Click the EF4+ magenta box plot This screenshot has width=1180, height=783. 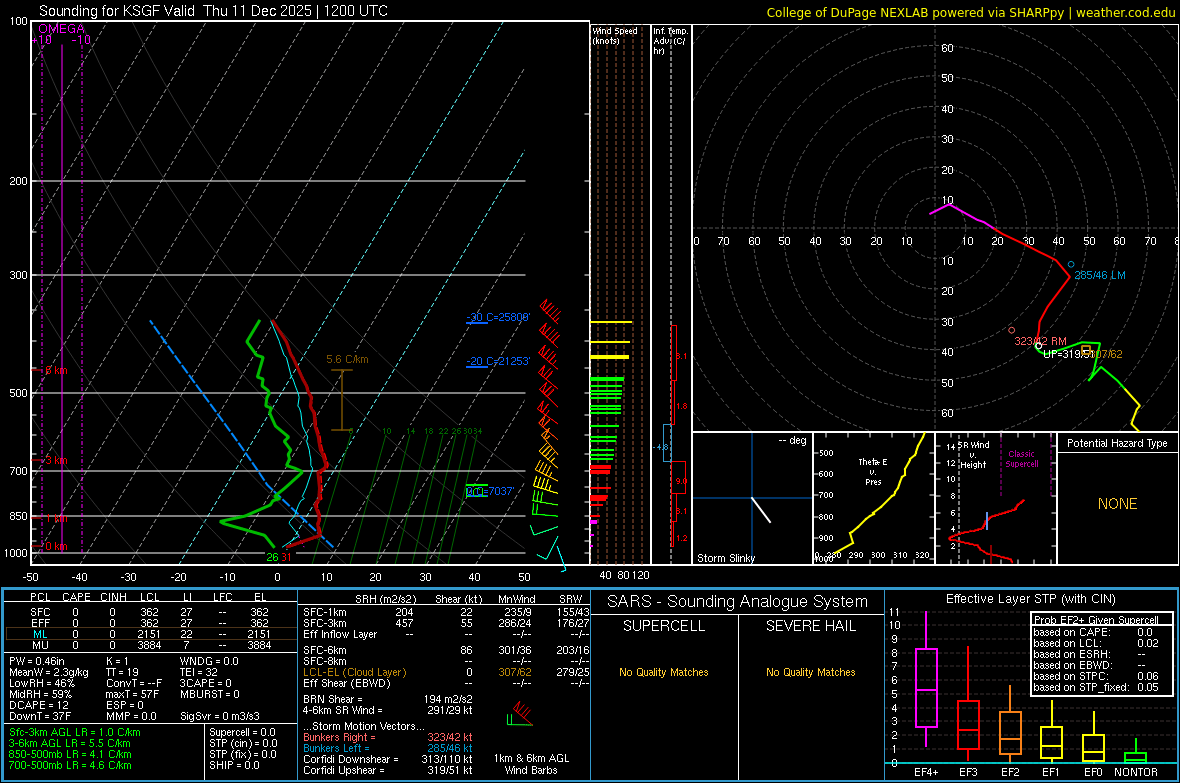[926, 679]
